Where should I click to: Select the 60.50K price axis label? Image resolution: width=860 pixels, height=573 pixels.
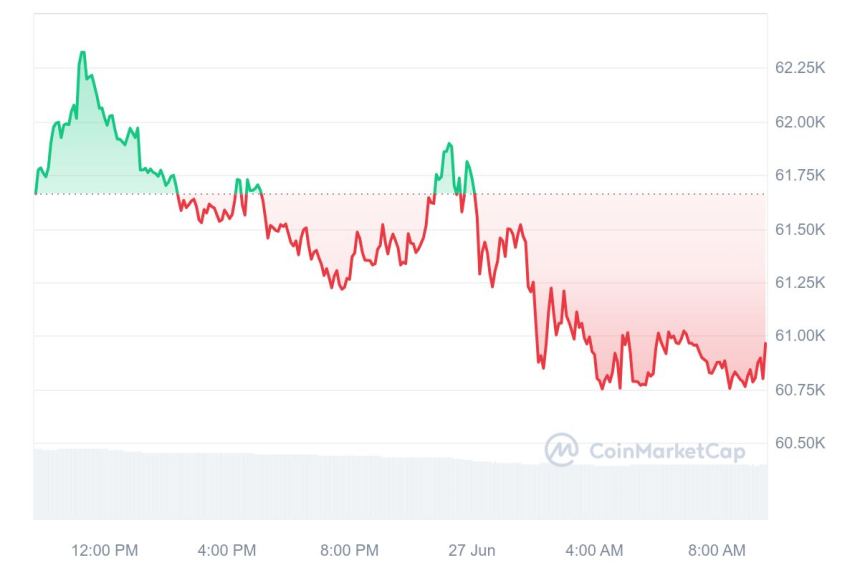coord(799,443)
